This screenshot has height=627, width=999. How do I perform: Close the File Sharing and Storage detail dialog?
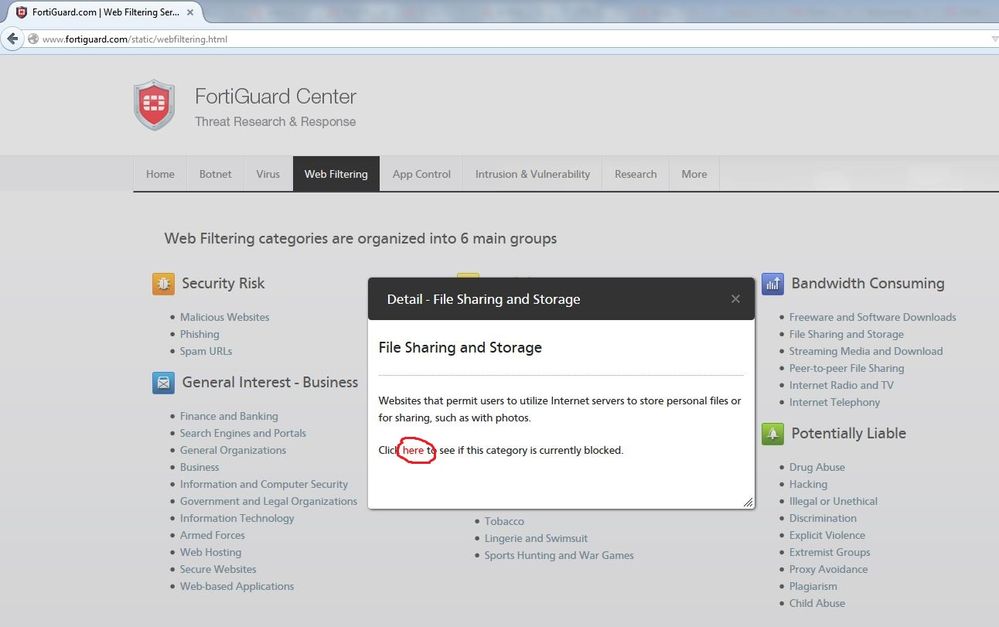(735, 299)
